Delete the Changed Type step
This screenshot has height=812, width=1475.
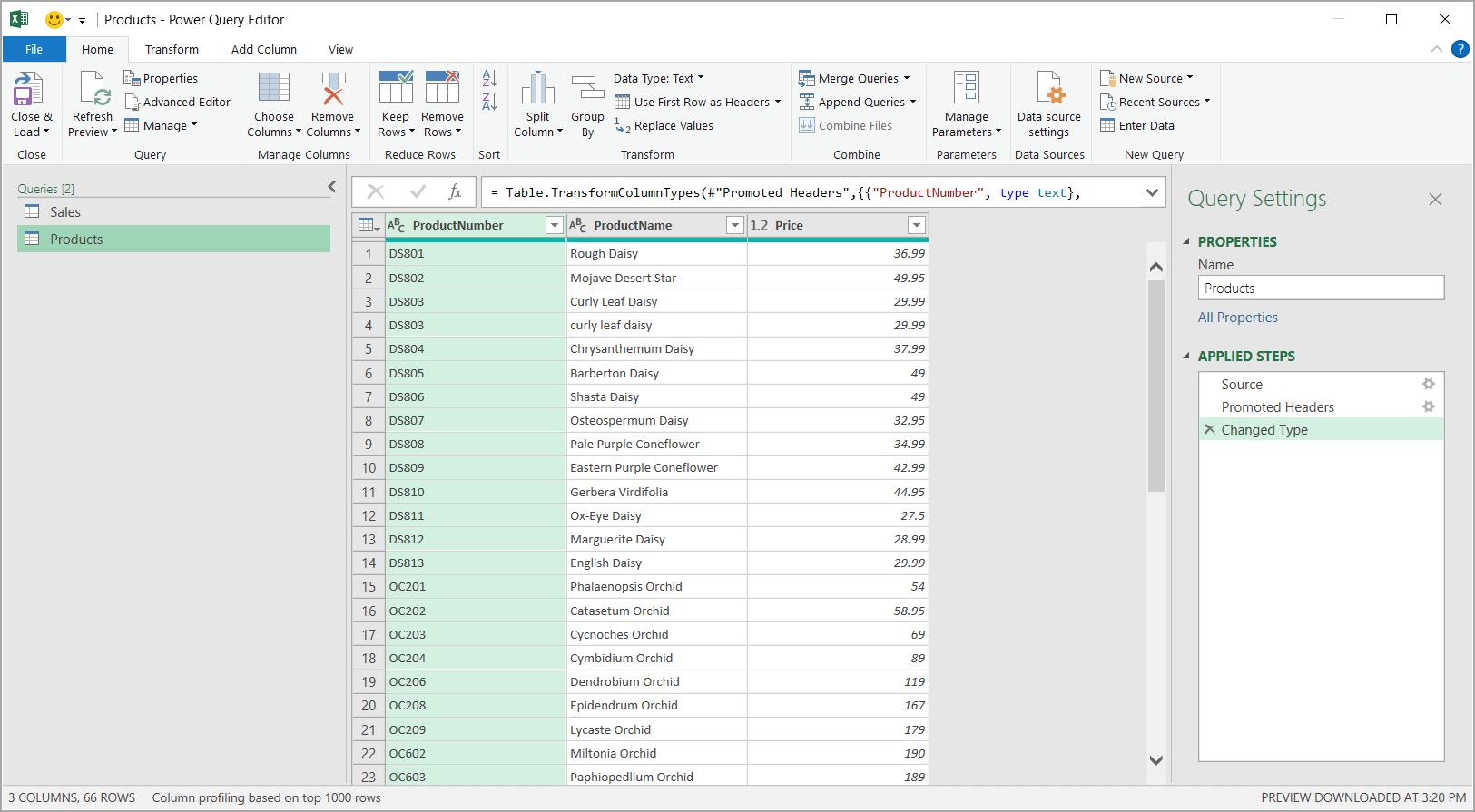coord(1209,429)
